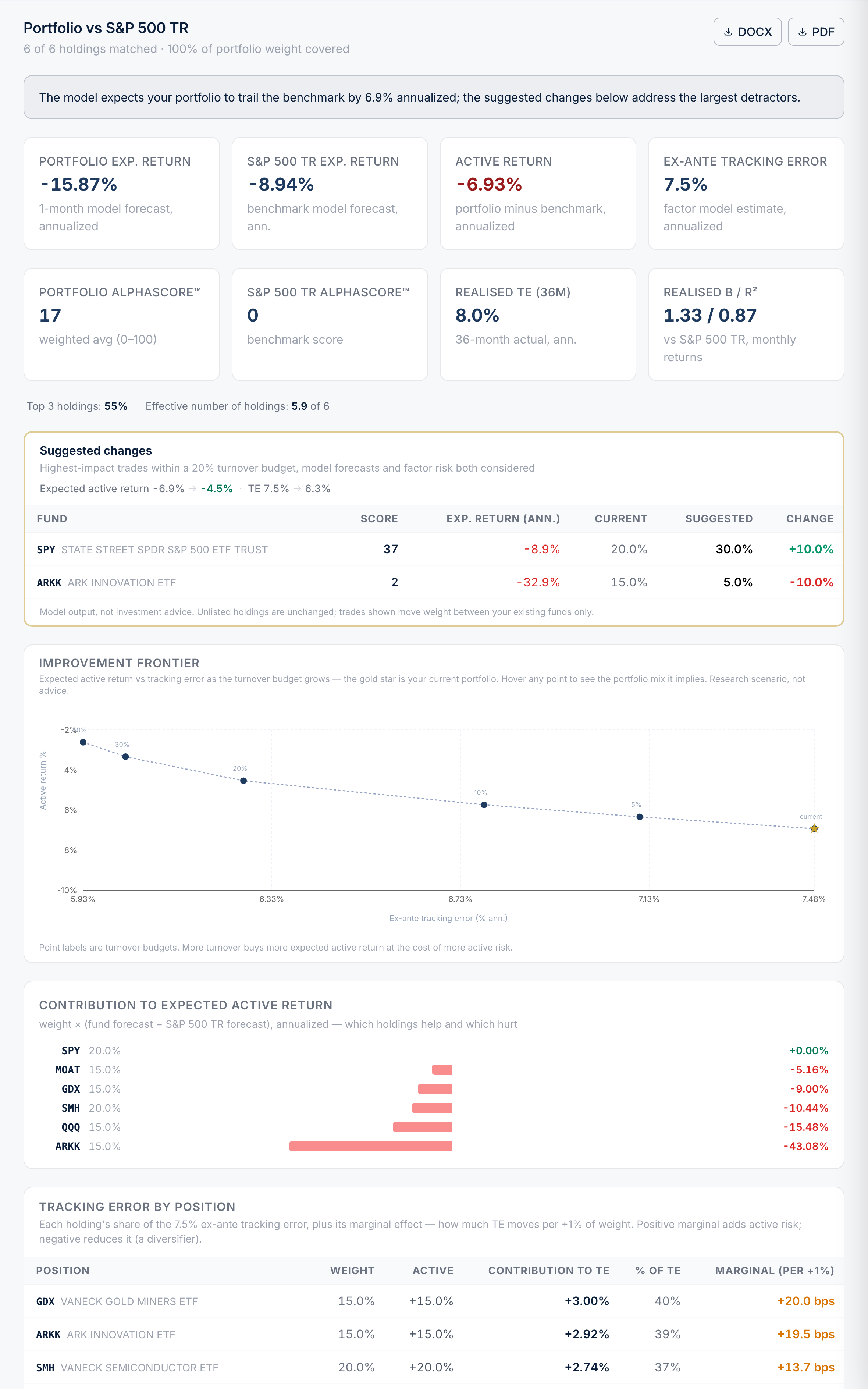The height and width of the screenshot is (1389, 868).
Task: Click the -43.08% contribution value for ARKK
Action: (806, 1146)
